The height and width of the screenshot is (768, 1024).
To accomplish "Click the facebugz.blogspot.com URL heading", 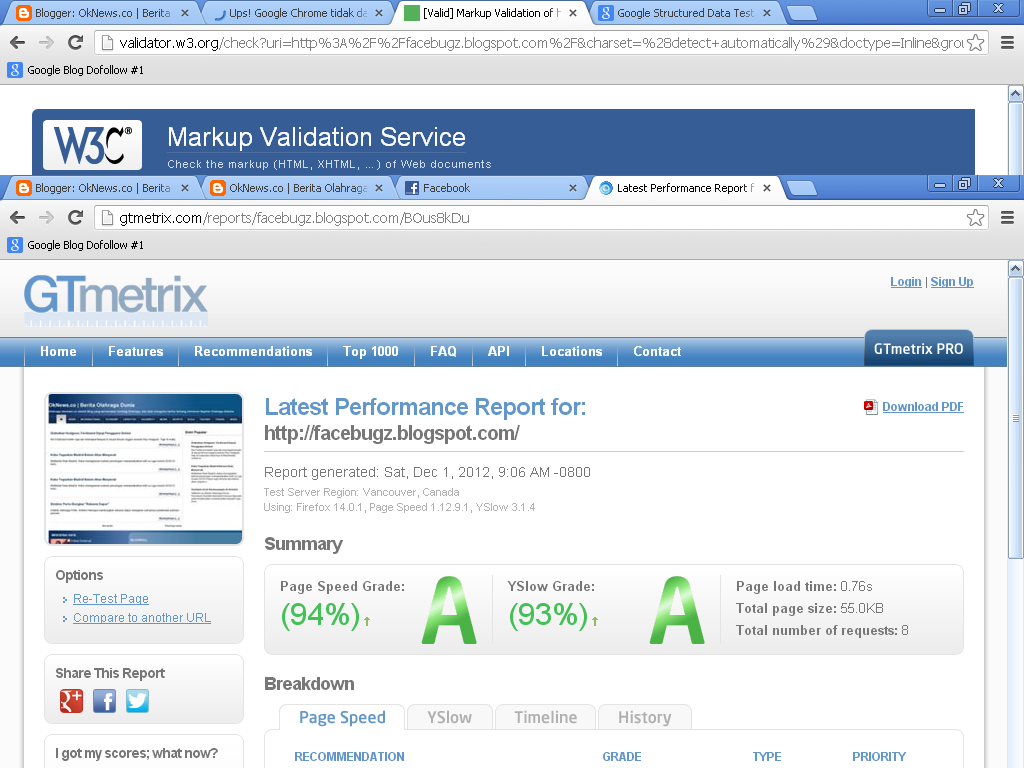I will pyautogui.click(x=392, y=433).
